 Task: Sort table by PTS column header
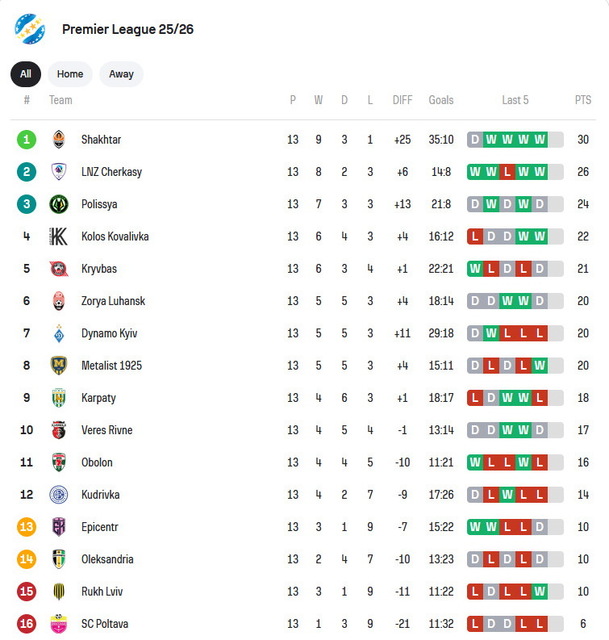pyautogui.click(x=583, y=100)
